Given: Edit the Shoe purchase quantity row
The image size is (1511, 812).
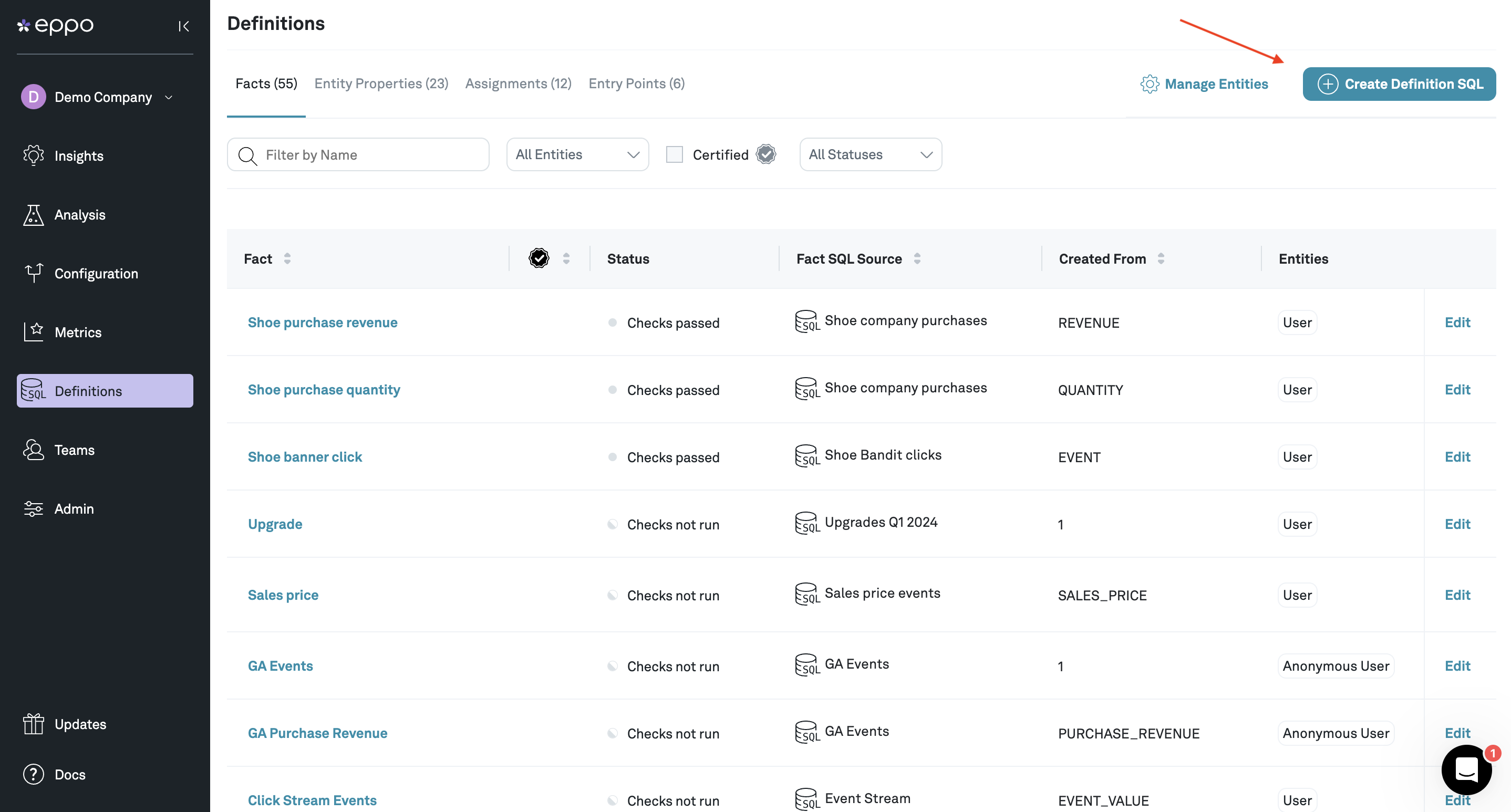Looking at the screenshot, I should tap(1457, 389).
